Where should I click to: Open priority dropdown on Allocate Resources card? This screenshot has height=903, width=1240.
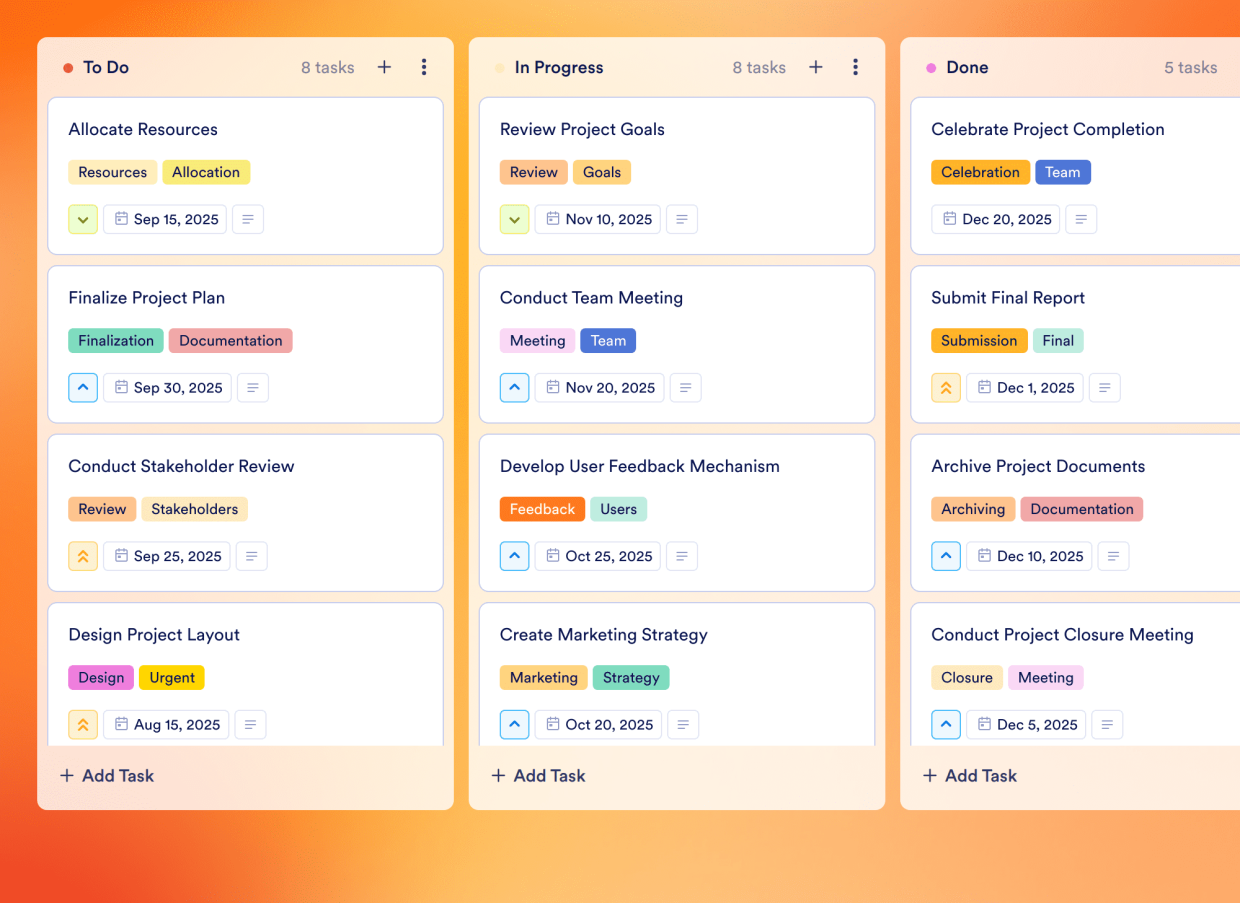click(83, 219)
